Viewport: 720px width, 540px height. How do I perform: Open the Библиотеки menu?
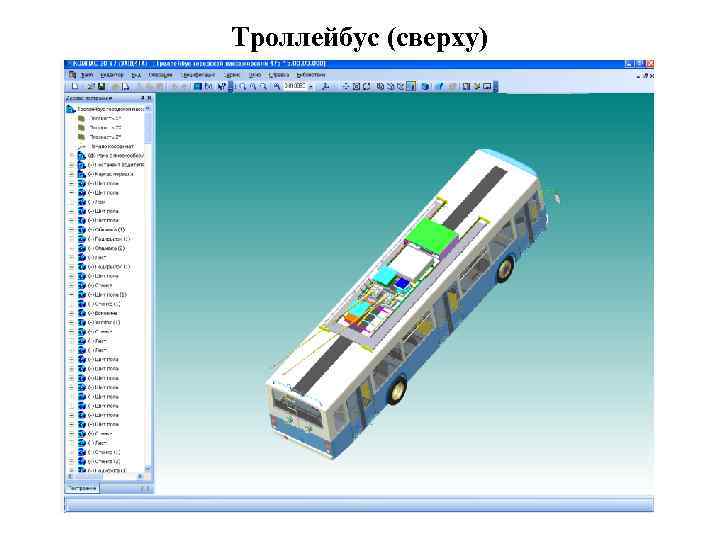[x=311, y=75]
